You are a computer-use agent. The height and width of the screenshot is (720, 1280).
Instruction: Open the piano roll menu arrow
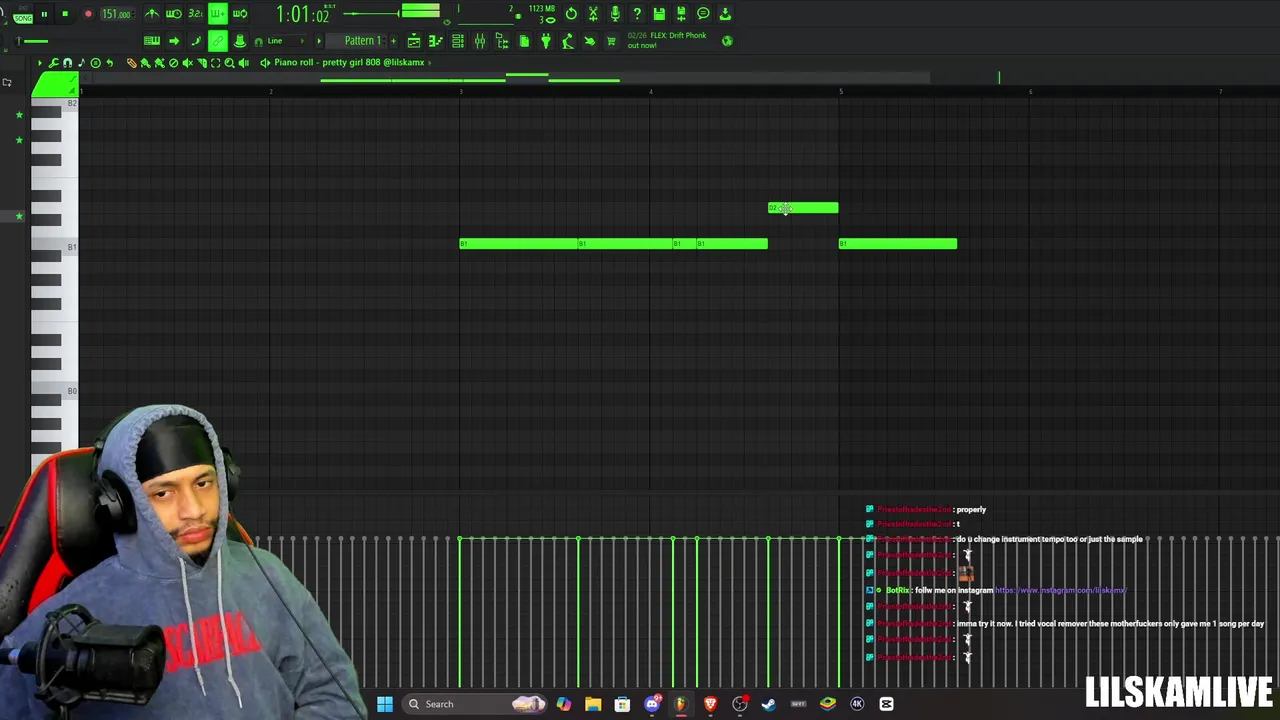click(40, 62)
